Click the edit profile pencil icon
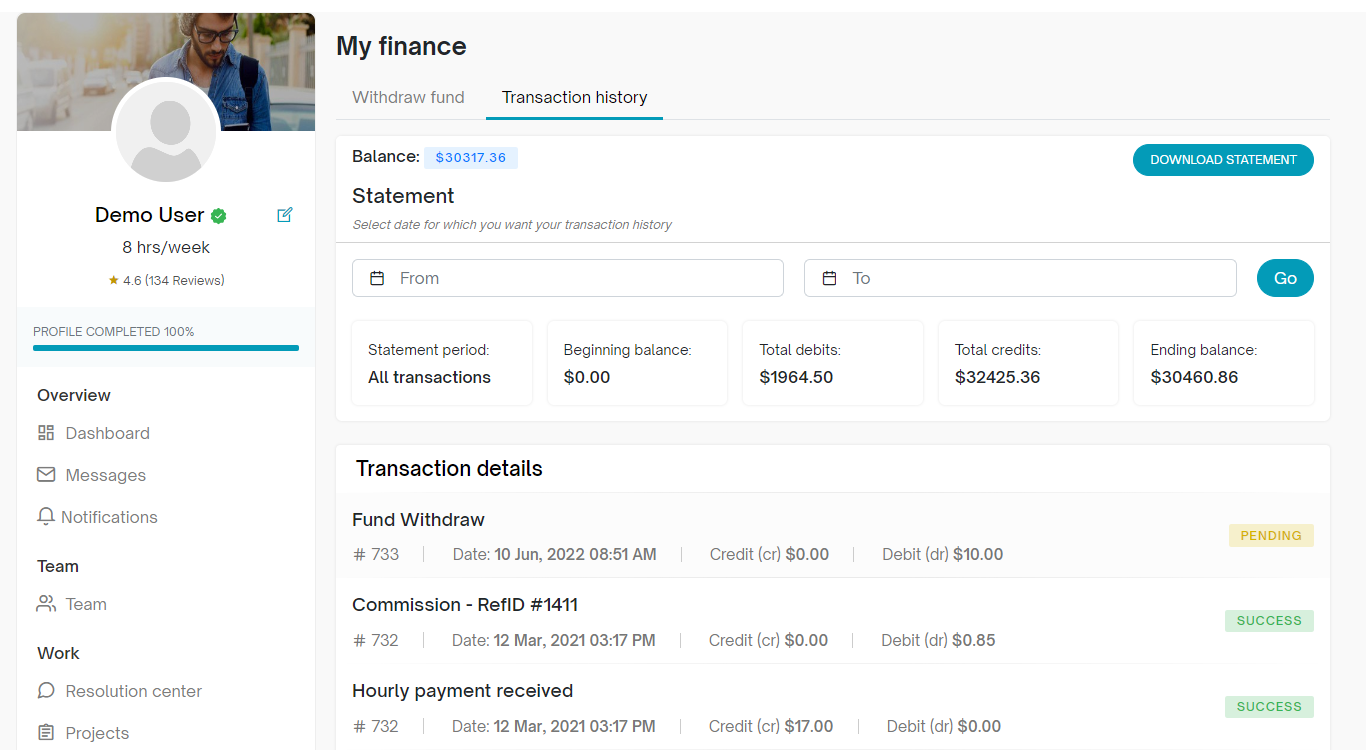This screenshot has width=1366, height=750. tap(285, 215)
